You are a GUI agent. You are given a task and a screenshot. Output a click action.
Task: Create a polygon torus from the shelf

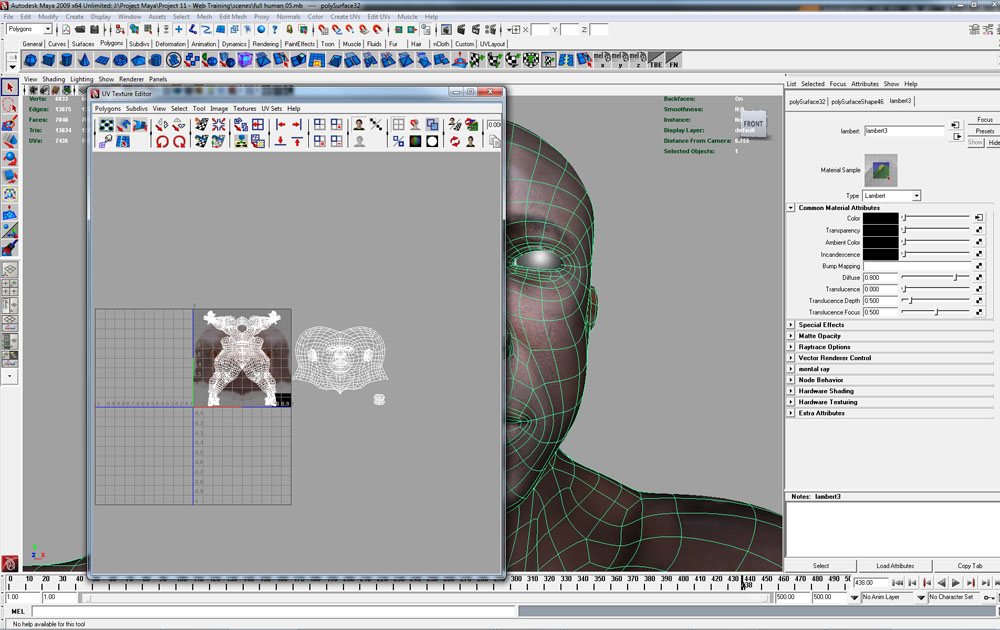[x=119, y=61]
